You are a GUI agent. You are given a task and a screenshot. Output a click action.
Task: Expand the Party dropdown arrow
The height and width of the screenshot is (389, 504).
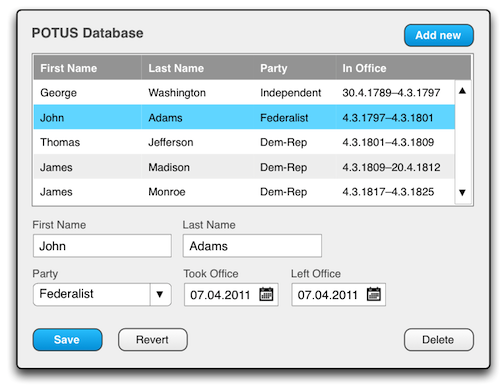(160, 294)
